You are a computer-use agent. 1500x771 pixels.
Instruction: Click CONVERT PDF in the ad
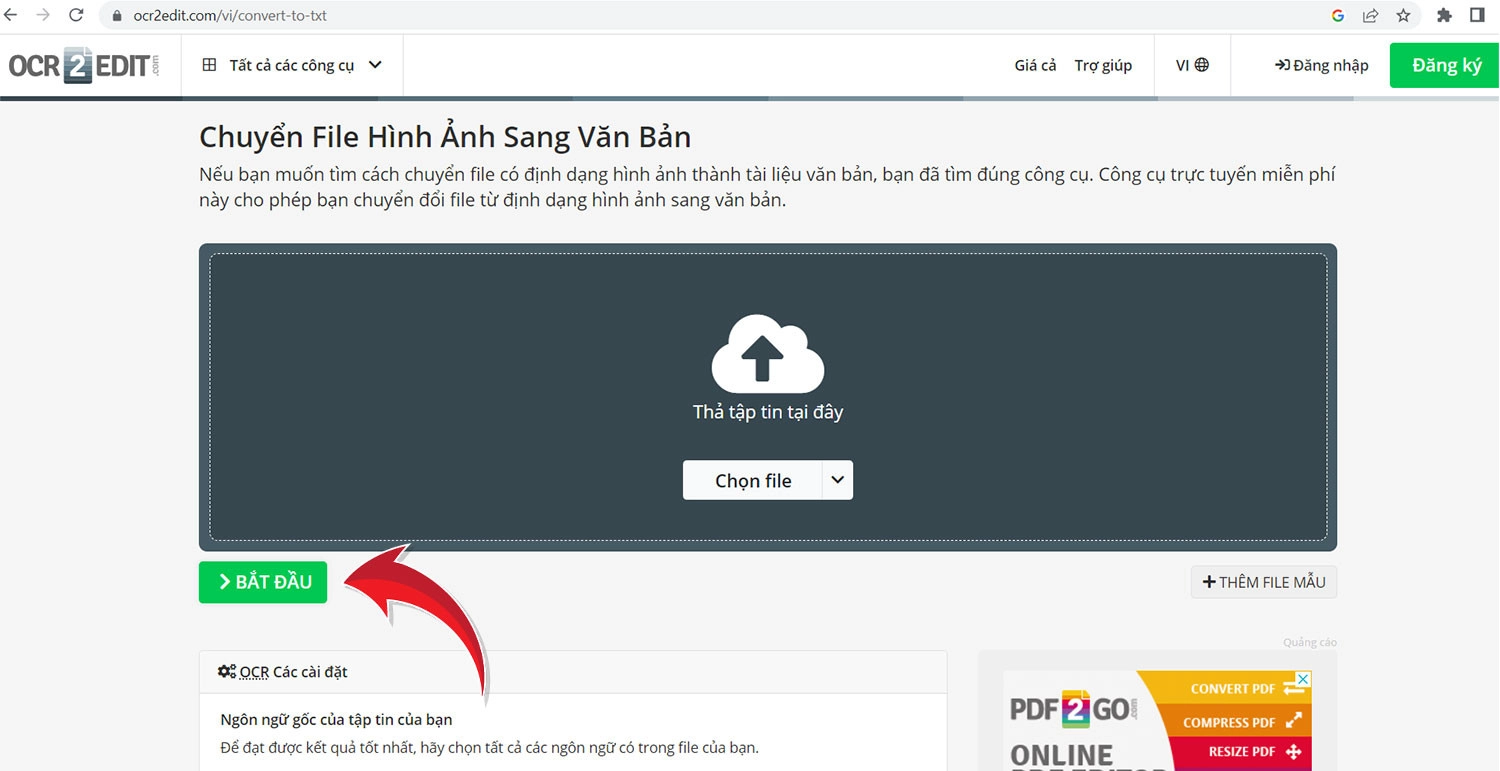point(1233,689)
